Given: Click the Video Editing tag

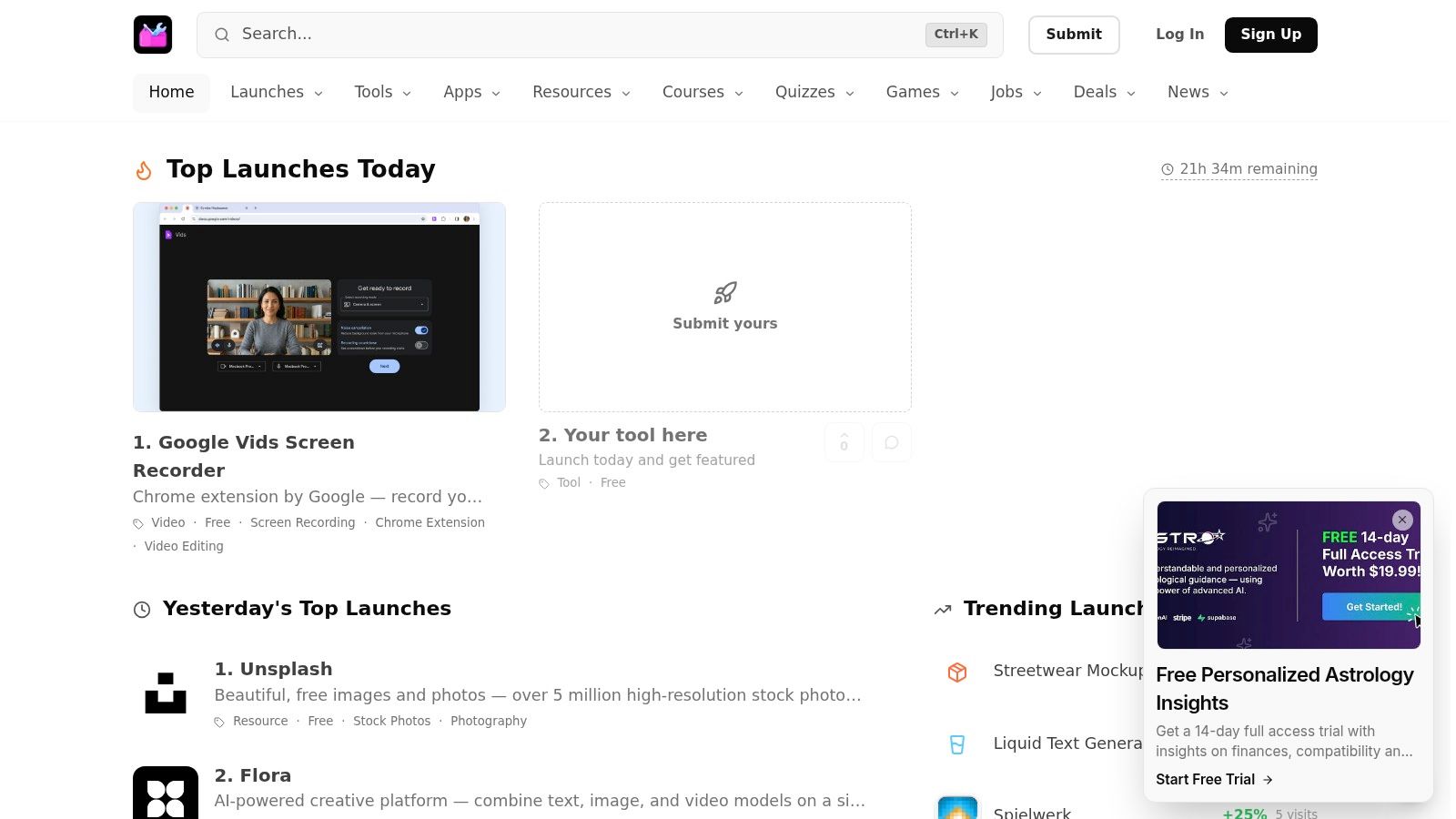Looking at the screenshot, I should (184, 547).
